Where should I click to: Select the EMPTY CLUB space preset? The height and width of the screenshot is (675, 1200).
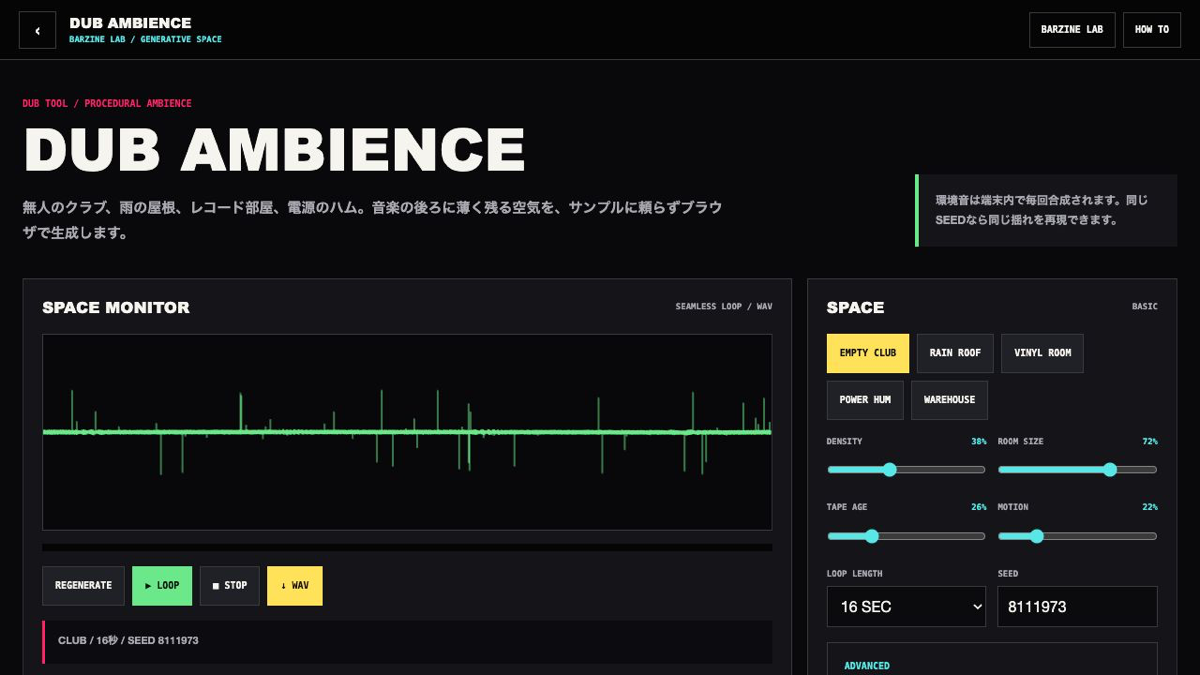[x=868, y=353]
